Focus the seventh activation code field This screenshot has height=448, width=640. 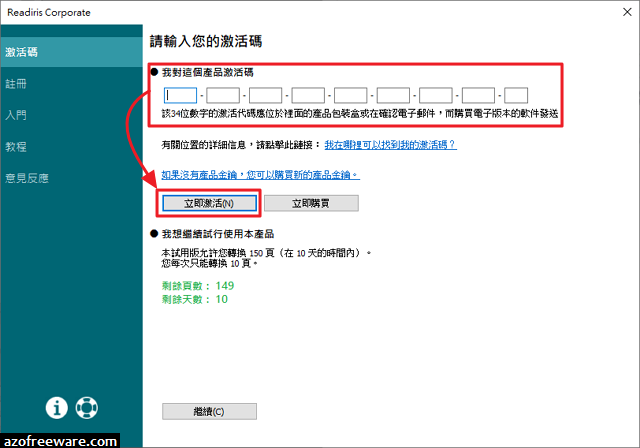pyautogui.click(x=436, y=95)
